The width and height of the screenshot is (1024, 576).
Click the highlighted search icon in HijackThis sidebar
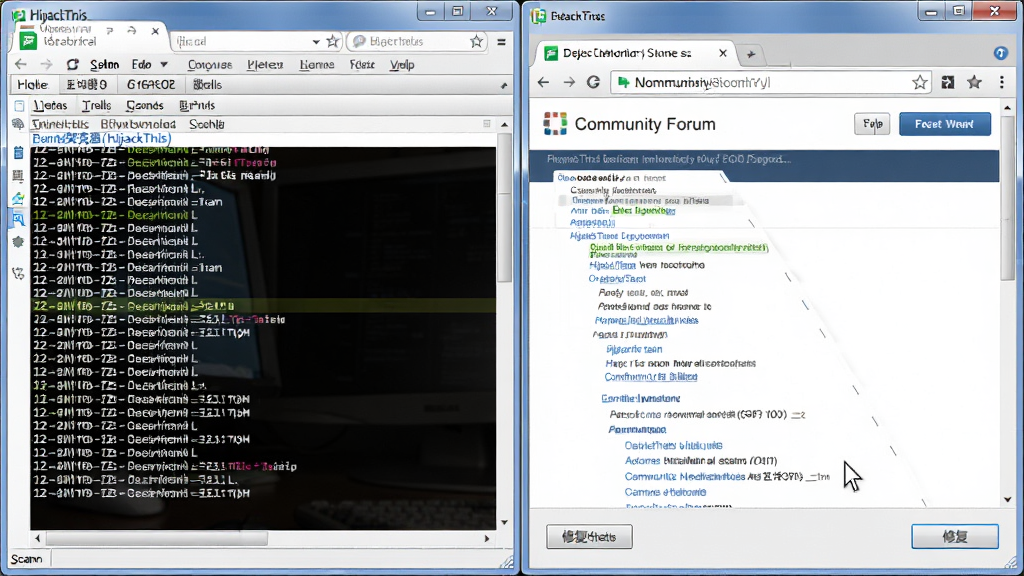(18, 219)
